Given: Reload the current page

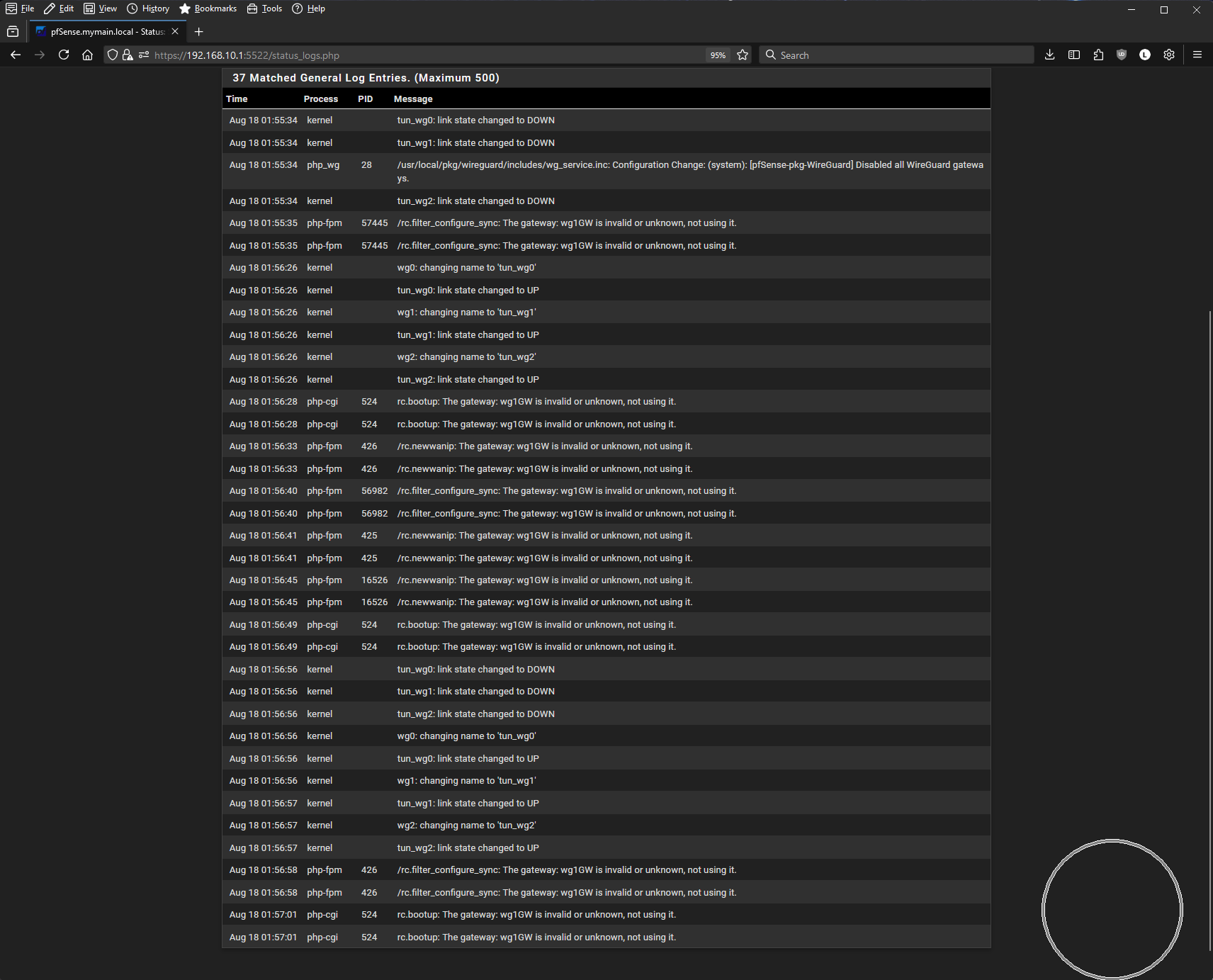Looking at the screenshot, I should click(64, 55).
